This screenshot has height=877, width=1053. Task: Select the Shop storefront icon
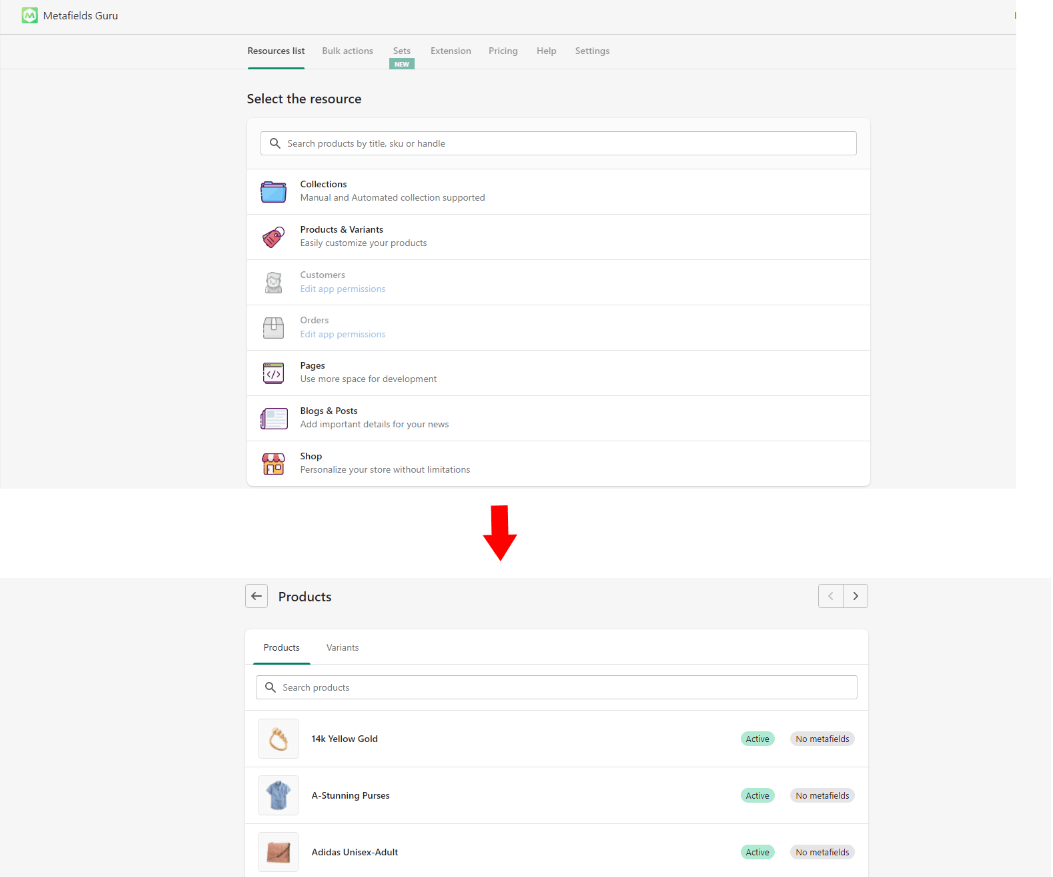tap(273, 463)
